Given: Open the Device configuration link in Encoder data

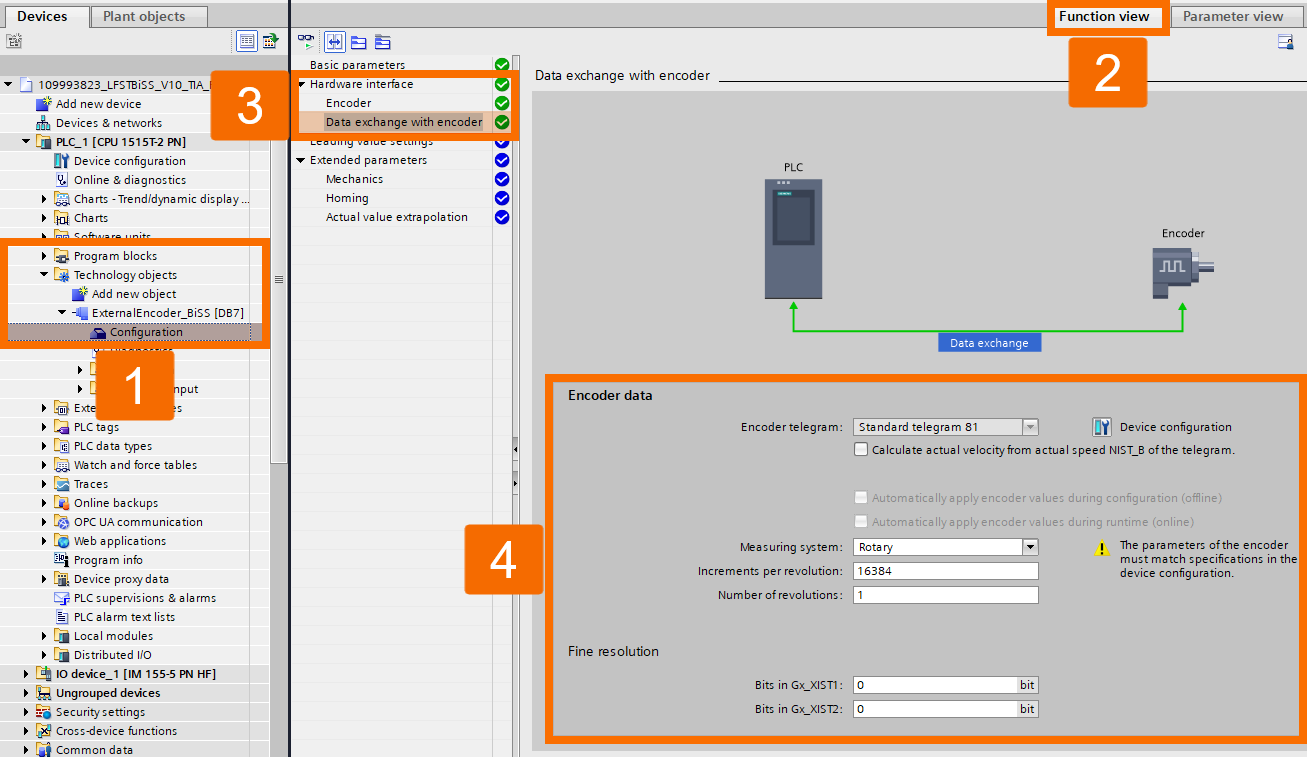Looking at the screenshot, I should [1176, 427].
